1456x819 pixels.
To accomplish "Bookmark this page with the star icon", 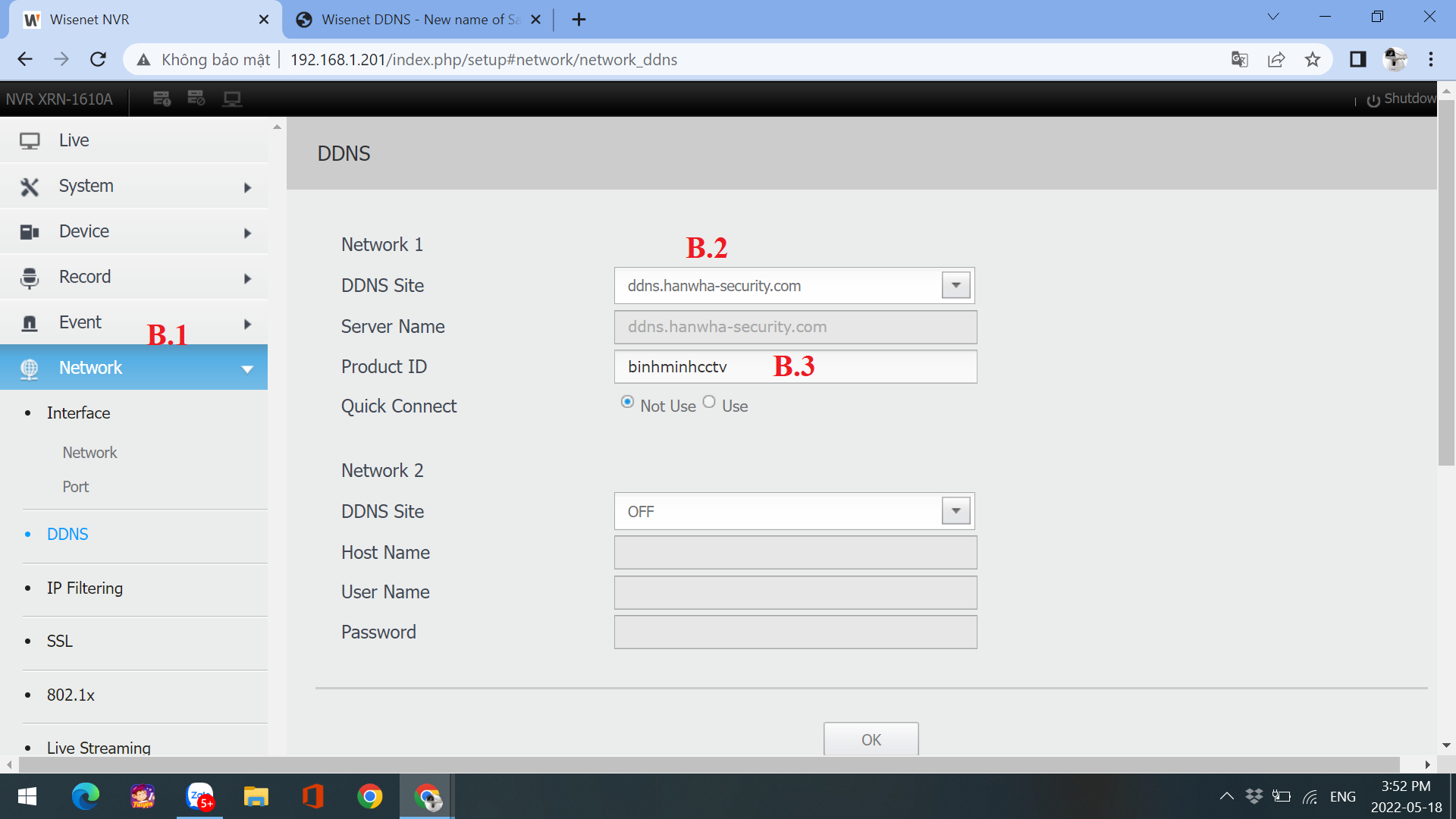I will pyautogui.click(x=1313, y=60).
